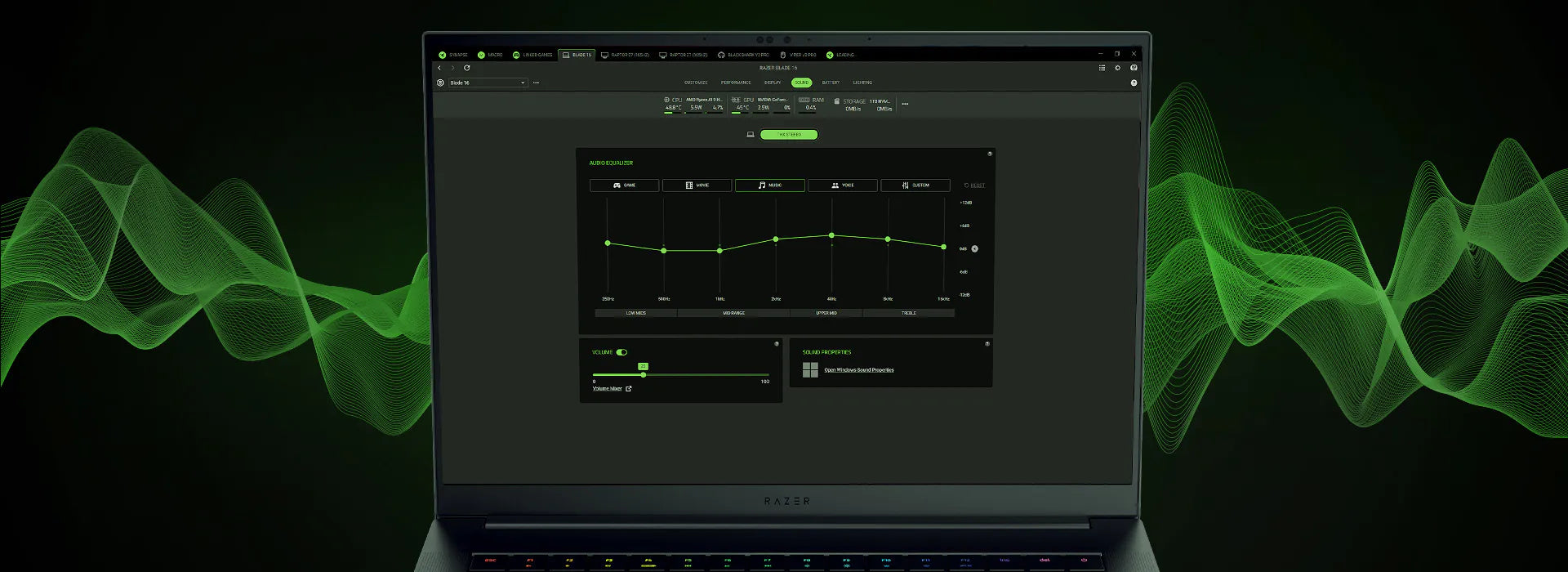The width and height of the screenshot is (1568, 572).
Task: Select the Voice equalizer preset
Action: tap(843, 185)
